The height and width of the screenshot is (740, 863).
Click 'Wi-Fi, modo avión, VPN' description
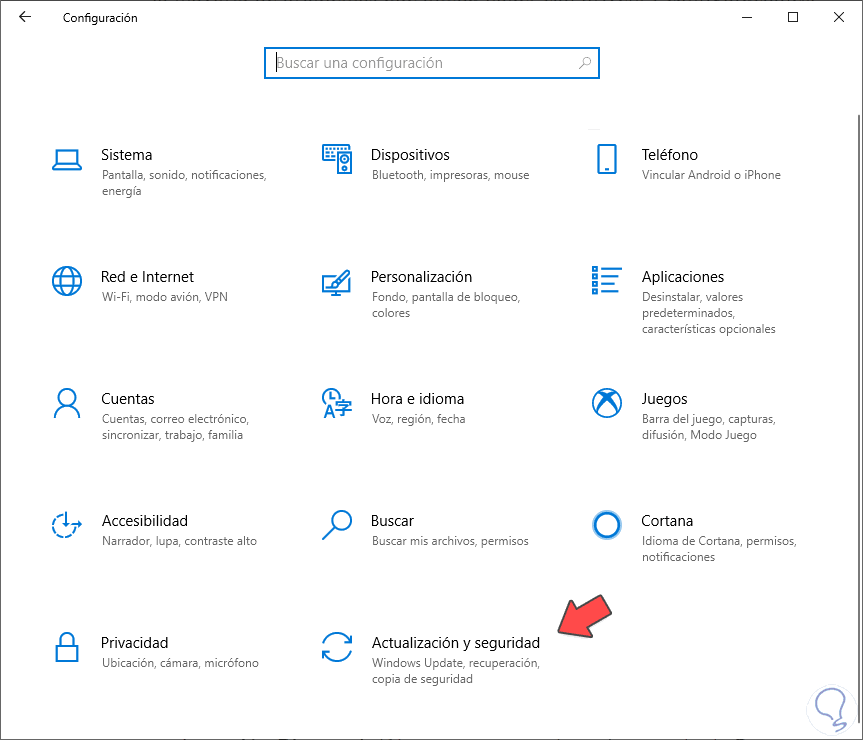pos(165,297)
